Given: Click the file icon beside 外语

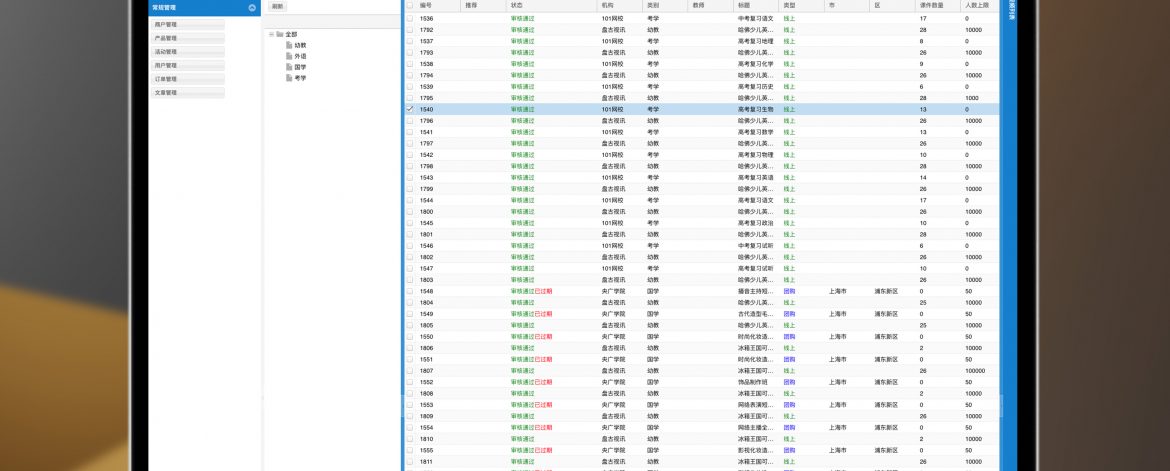Looking at the screenshot, I should [x=289, y=56].
